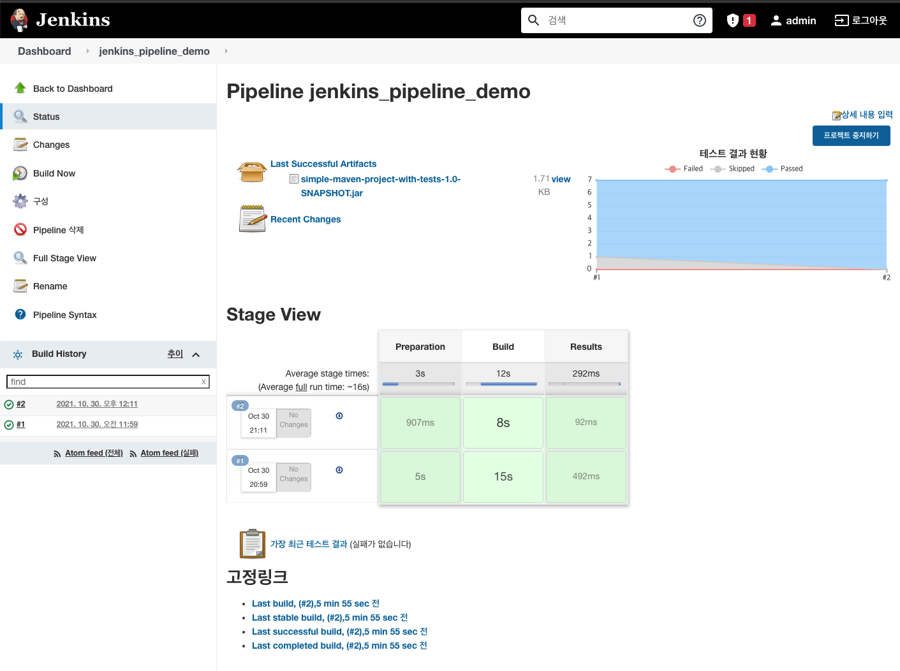This screenshot has height=671, width=900.
Task: Click the Recent Changes notepad icon
Action: tap(252, 218)
